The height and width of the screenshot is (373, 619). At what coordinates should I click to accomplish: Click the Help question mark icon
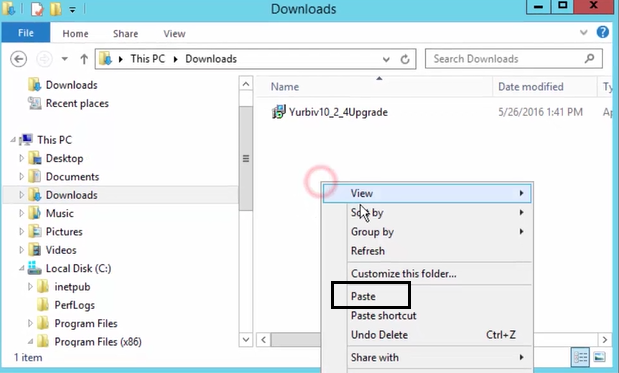(602, 32)
